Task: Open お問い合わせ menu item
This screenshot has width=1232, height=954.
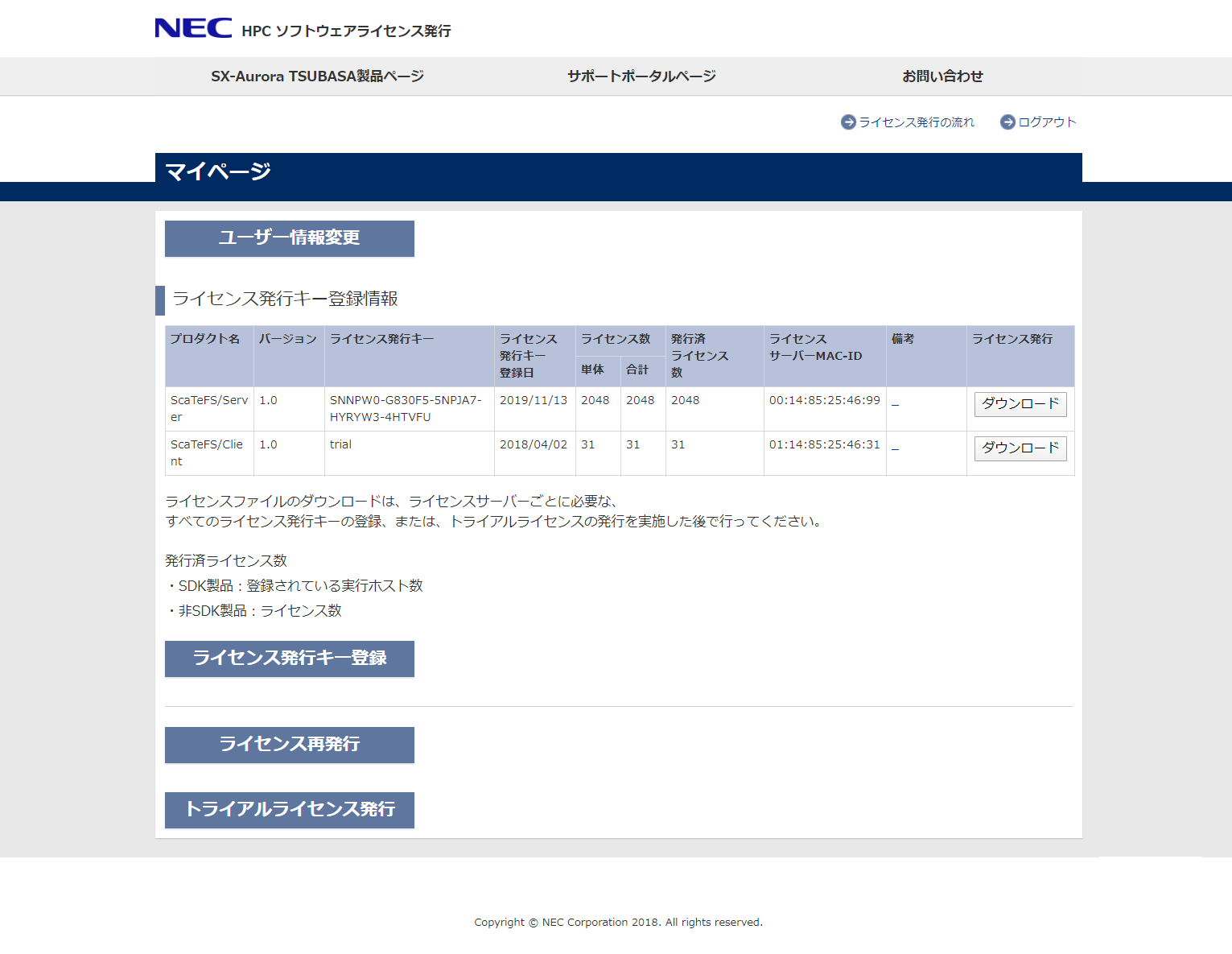Action: (x=942, y=76)
